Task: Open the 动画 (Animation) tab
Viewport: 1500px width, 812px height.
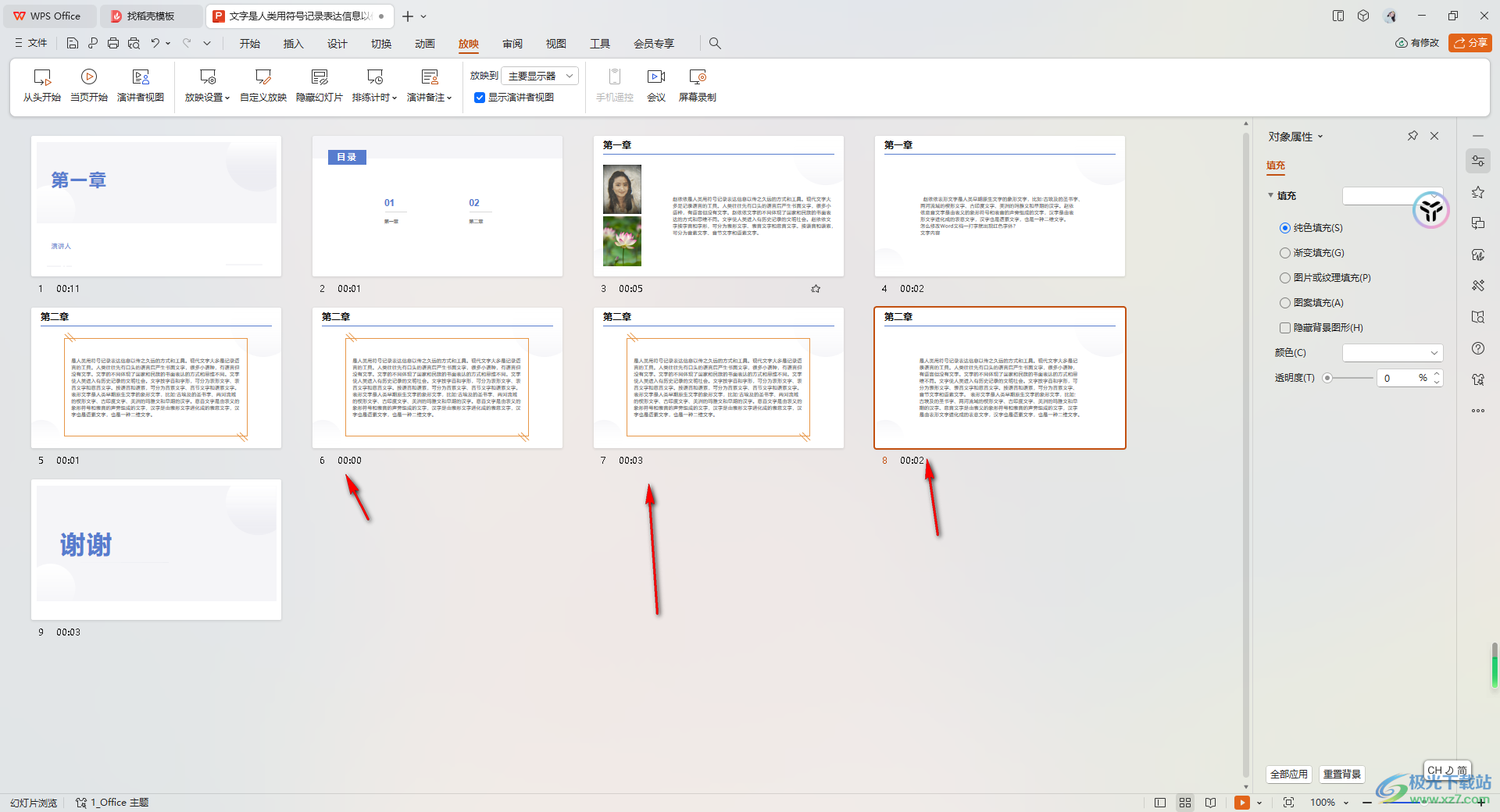Action: point(425,44)
